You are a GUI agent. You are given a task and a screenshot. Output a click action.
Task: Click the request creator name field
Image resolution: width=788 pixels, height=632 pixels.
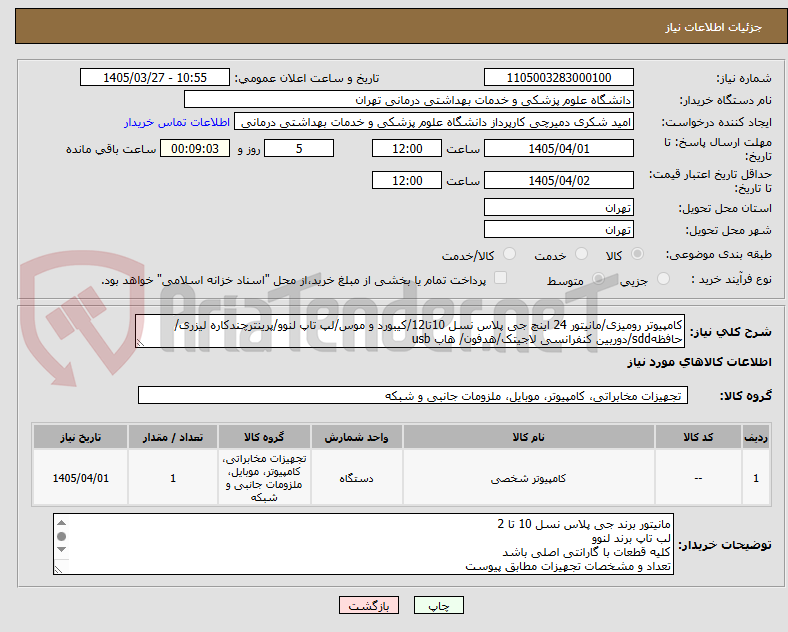click(434, 122)
